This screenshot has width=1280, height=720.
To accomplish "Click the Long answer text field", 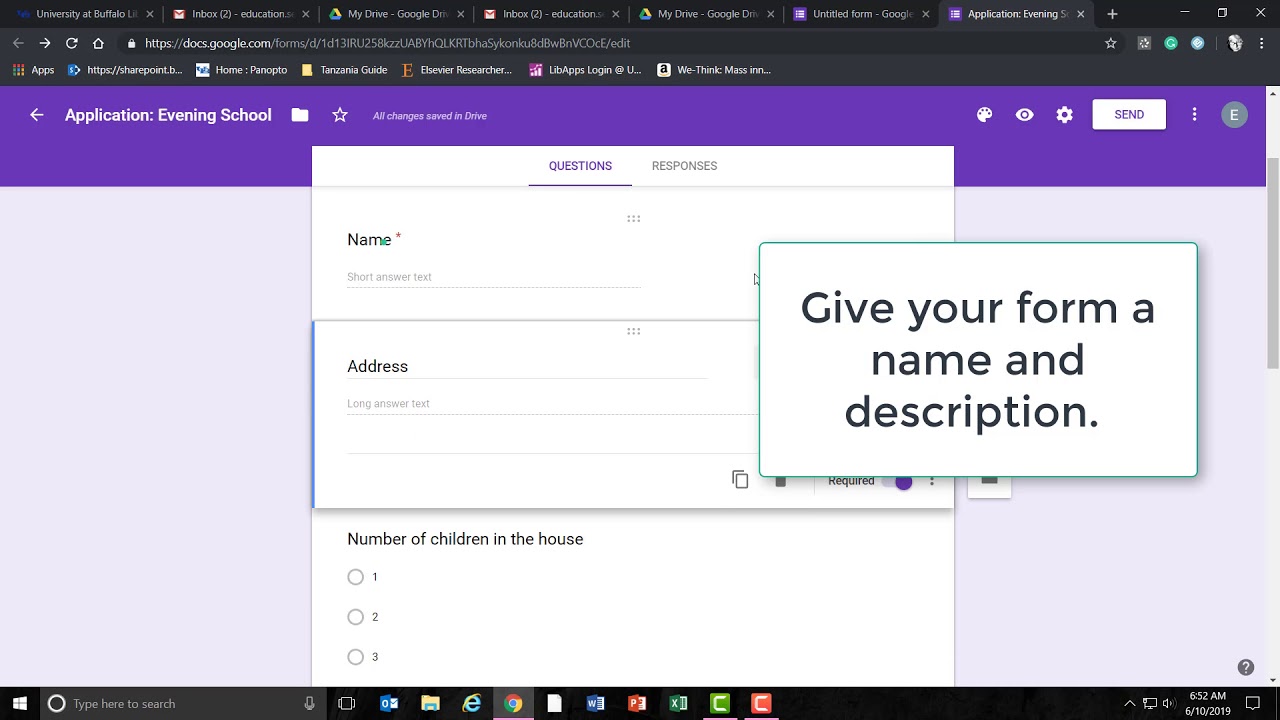I will tap(552, 404).
